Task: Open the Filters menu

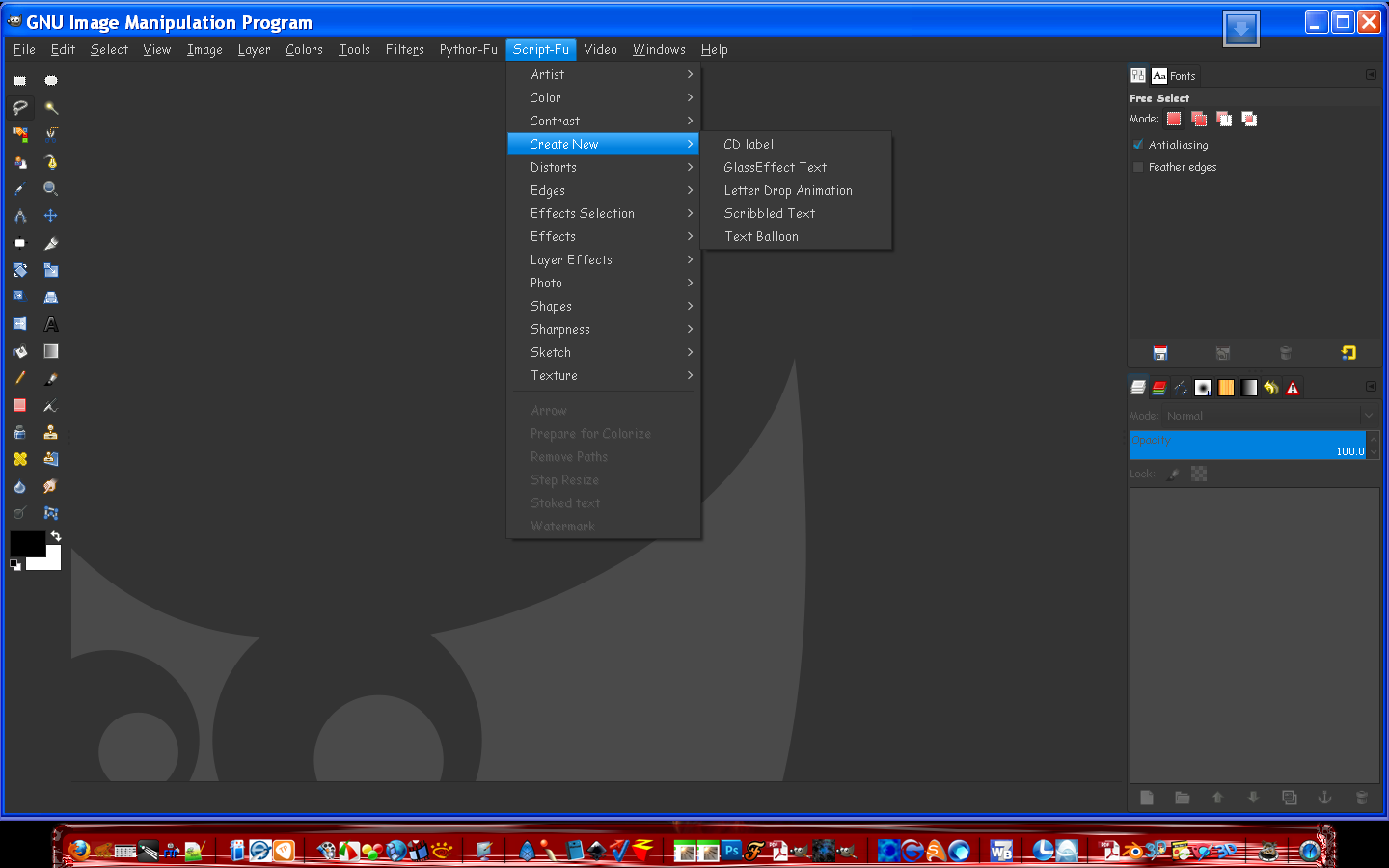Action: point(404,49)
